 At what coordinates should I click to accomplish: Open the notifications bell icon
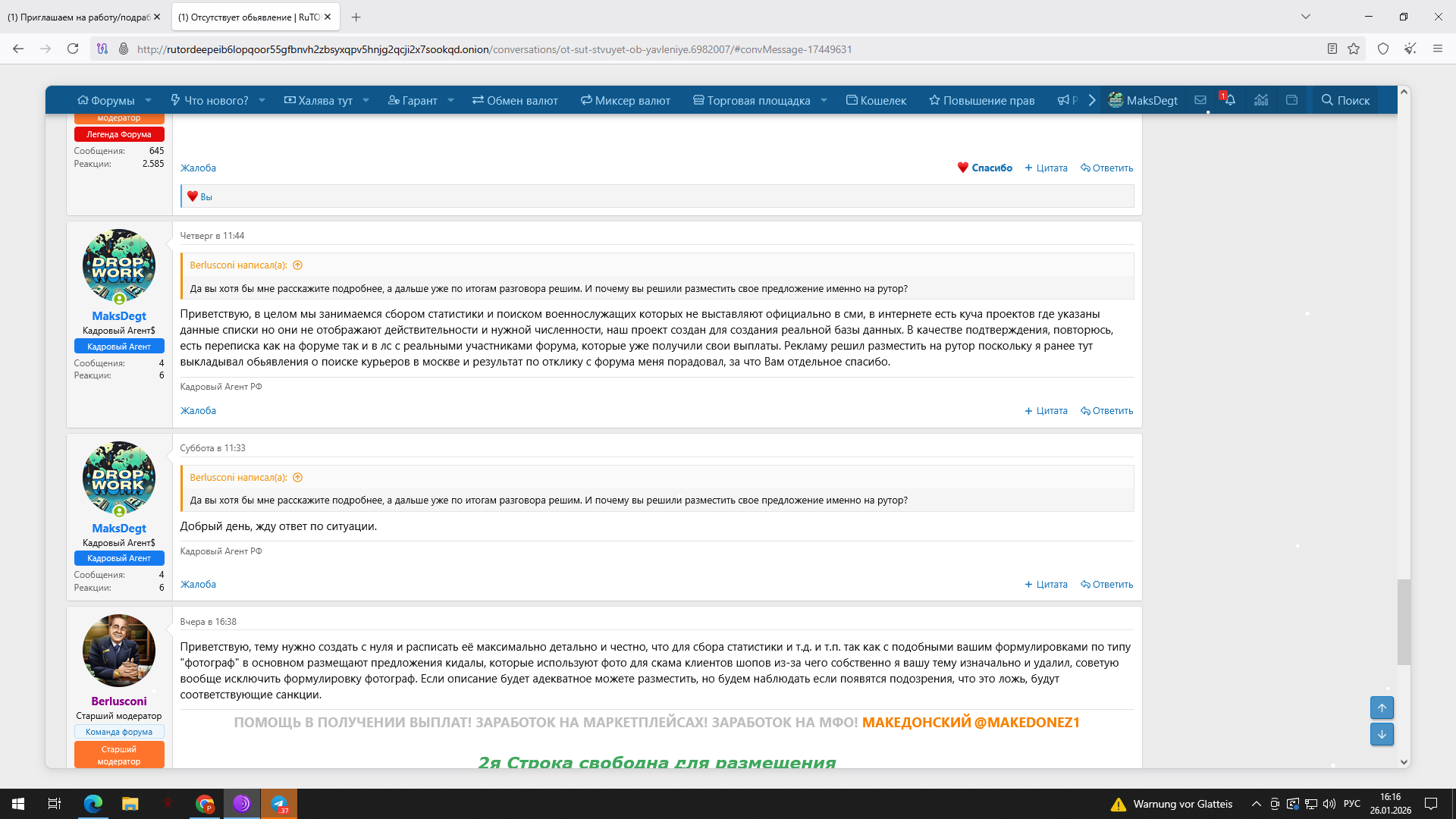(1229, 100)
